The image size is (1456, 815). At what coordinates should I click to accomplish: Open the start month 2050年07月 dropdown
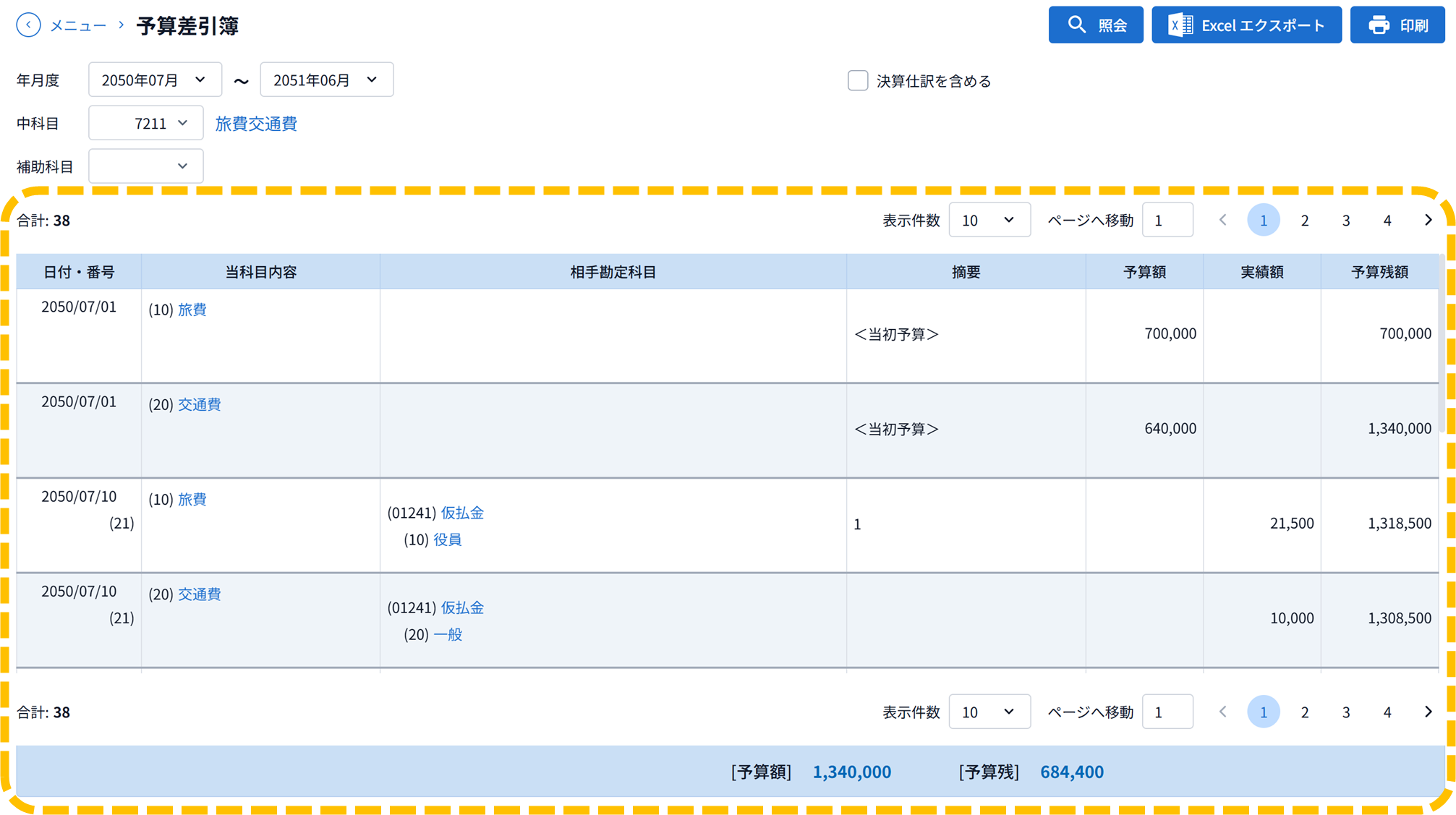pyautogui.click(x=155, y=80)
